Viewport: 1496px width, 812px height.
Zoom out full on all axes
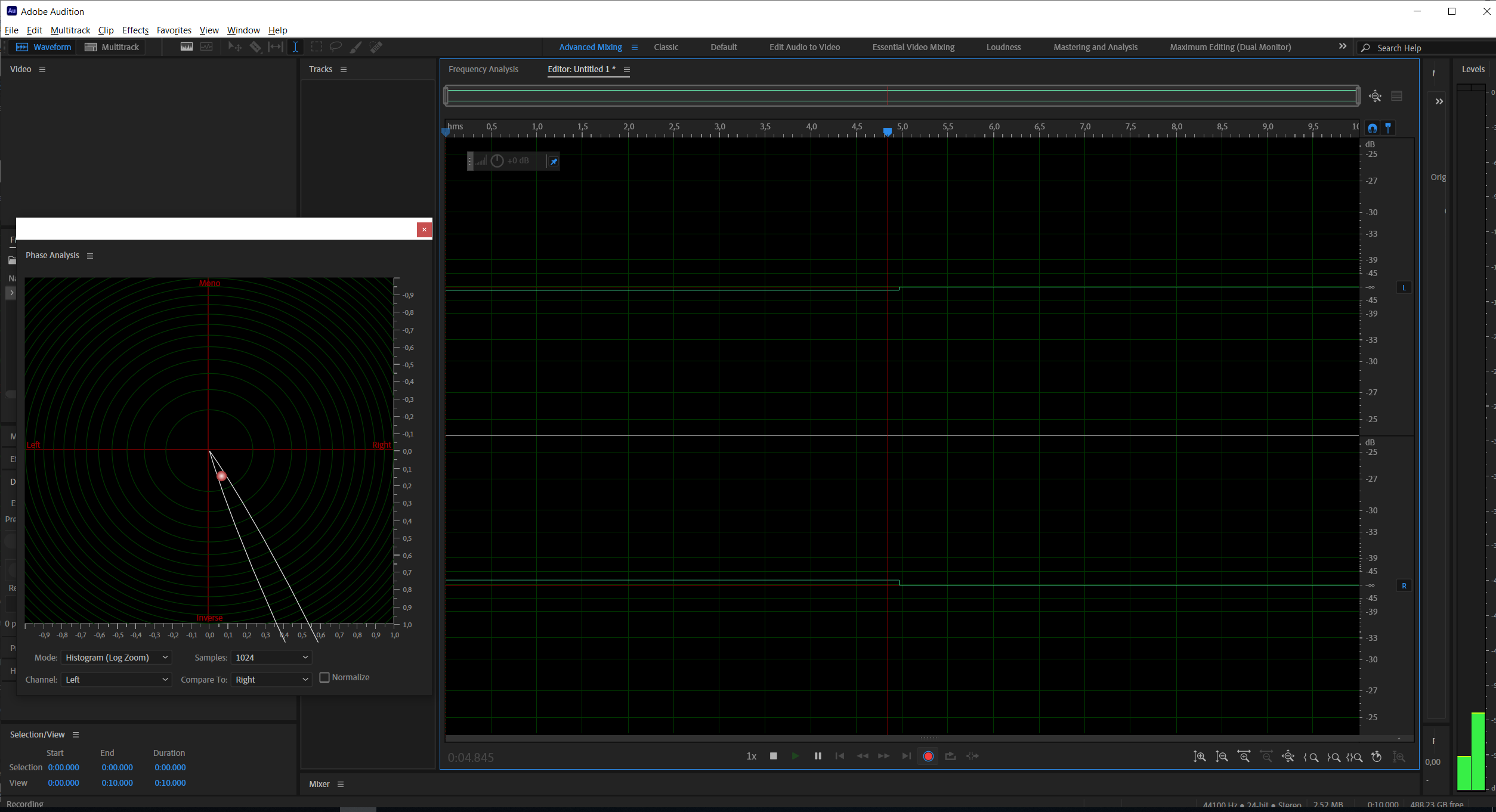[1288, 757]
